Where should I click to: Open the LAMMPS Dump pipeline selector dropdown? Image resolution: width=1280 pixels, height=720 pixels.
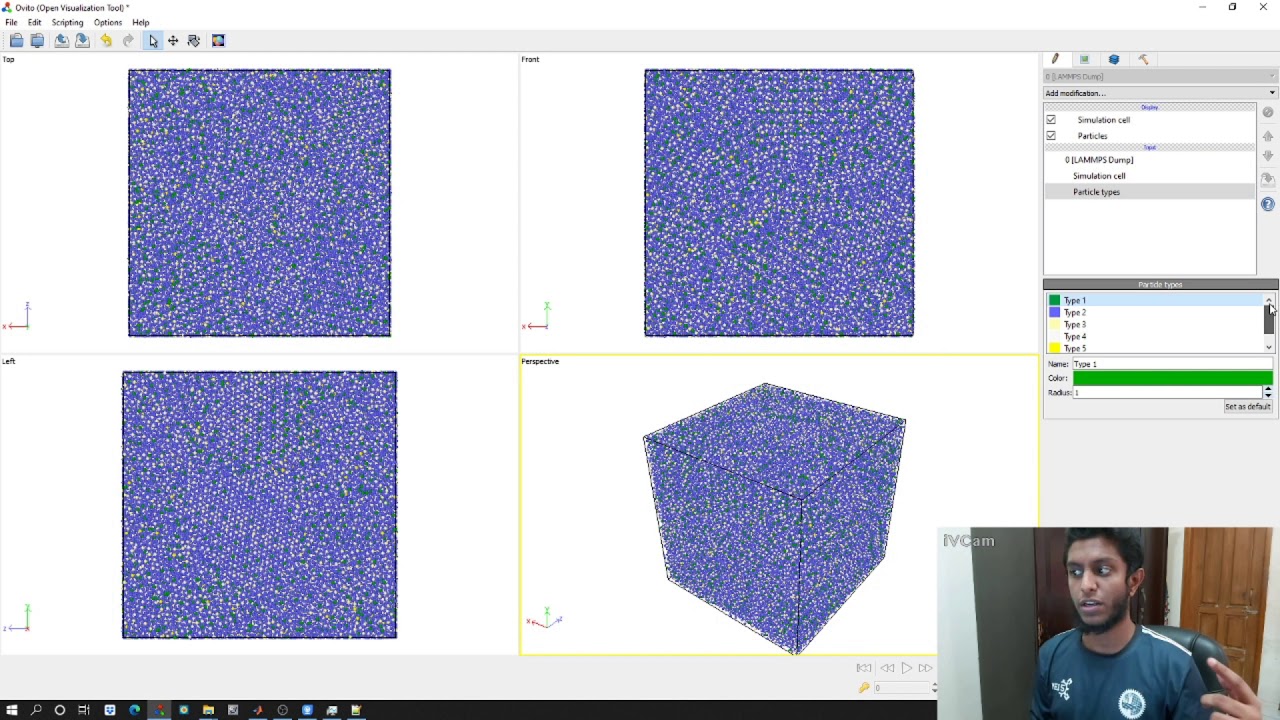click(x=1160, y=76)
